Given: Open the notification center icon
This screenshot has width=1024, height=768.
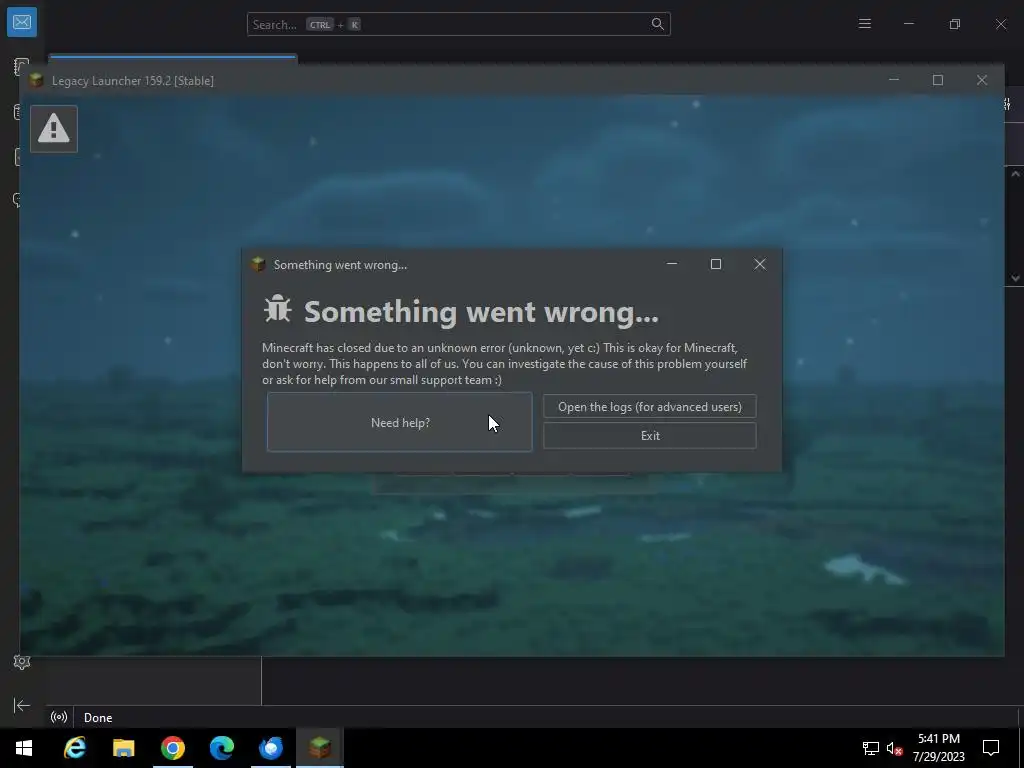Looking at the screenshot, I should [x=991, y=748].
